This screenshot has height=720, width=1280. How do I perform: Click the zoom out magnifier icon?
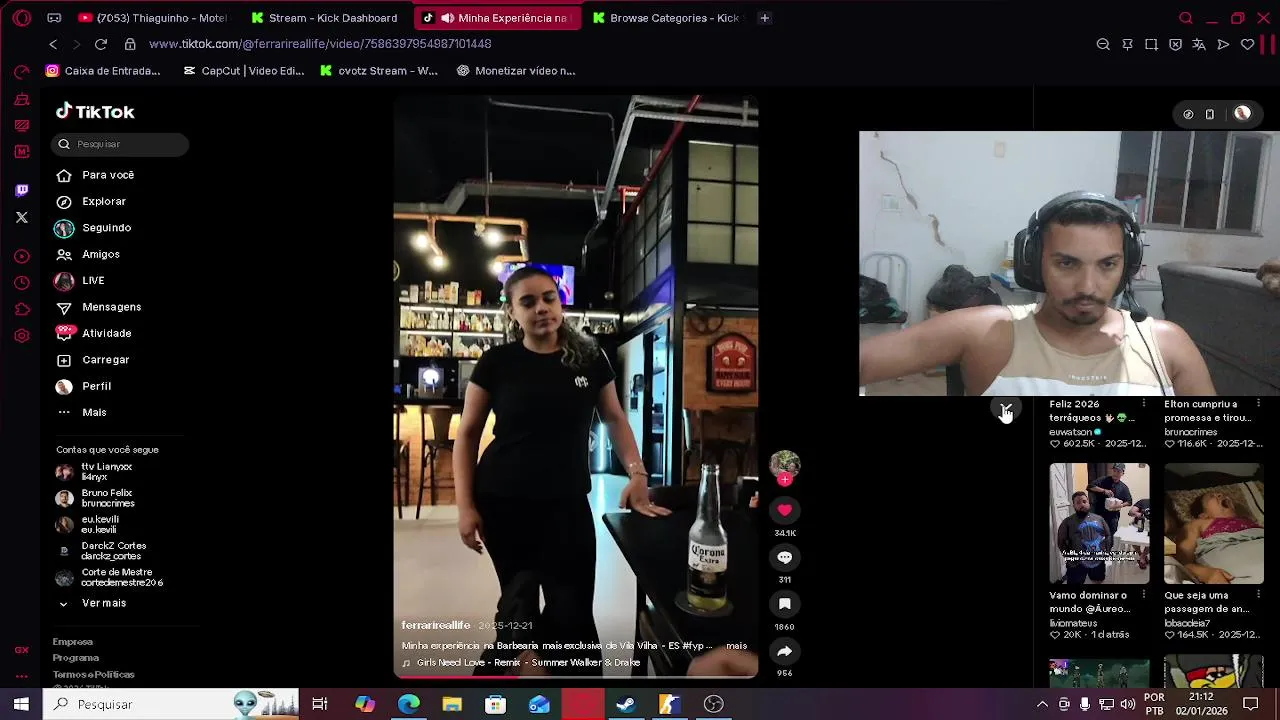coord(1103,45)
